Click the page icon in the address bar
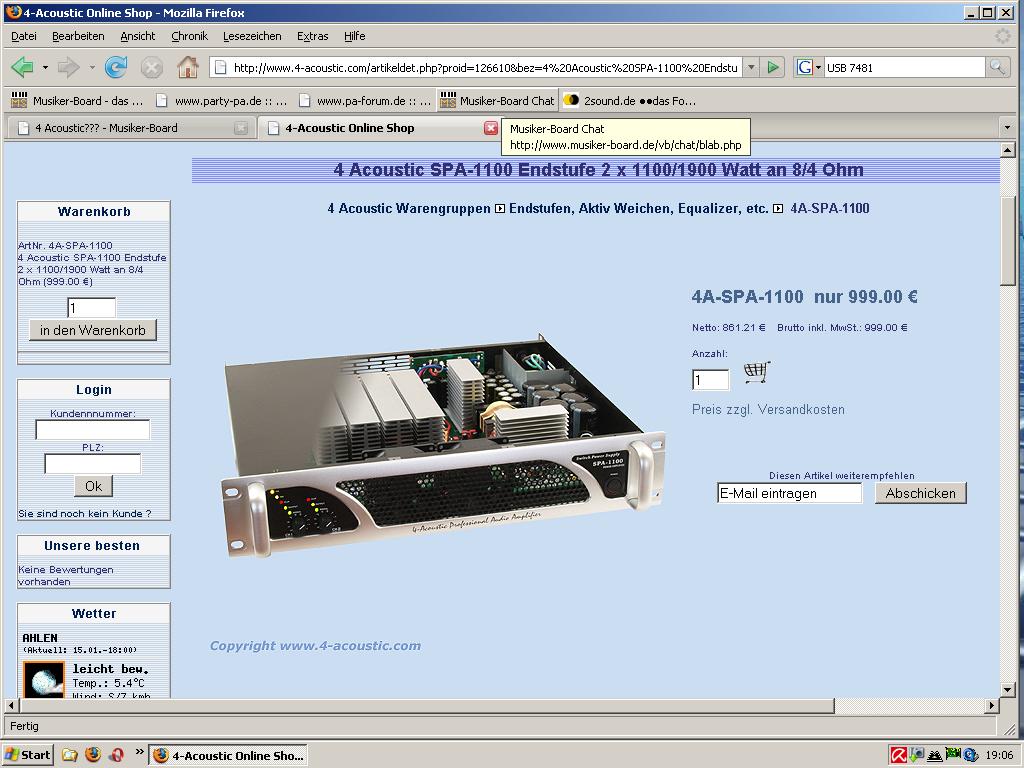 pyautogui.click(x=221, y=67)
